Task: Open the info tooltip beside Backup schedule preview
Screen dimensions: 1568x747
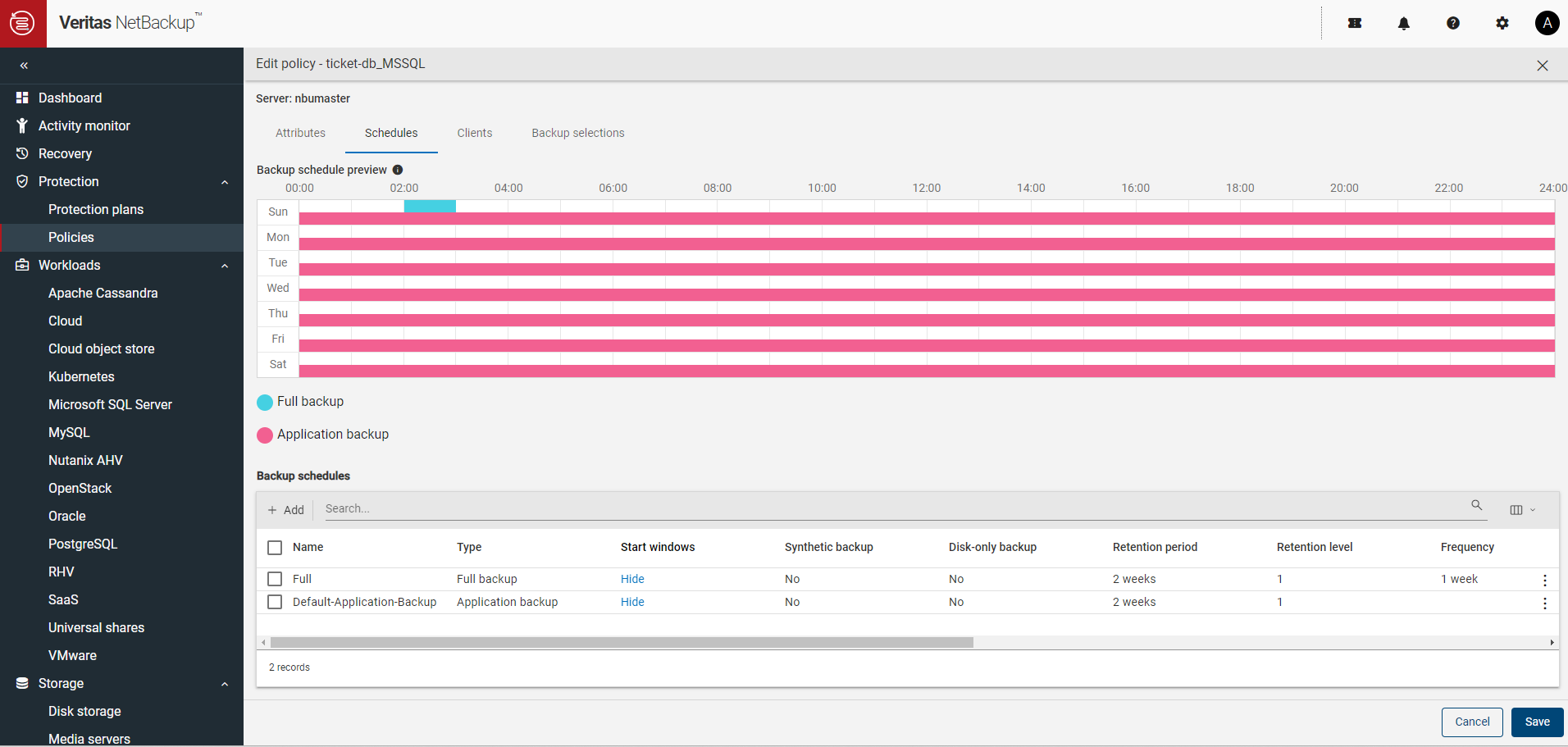Action: pos(398,170)
